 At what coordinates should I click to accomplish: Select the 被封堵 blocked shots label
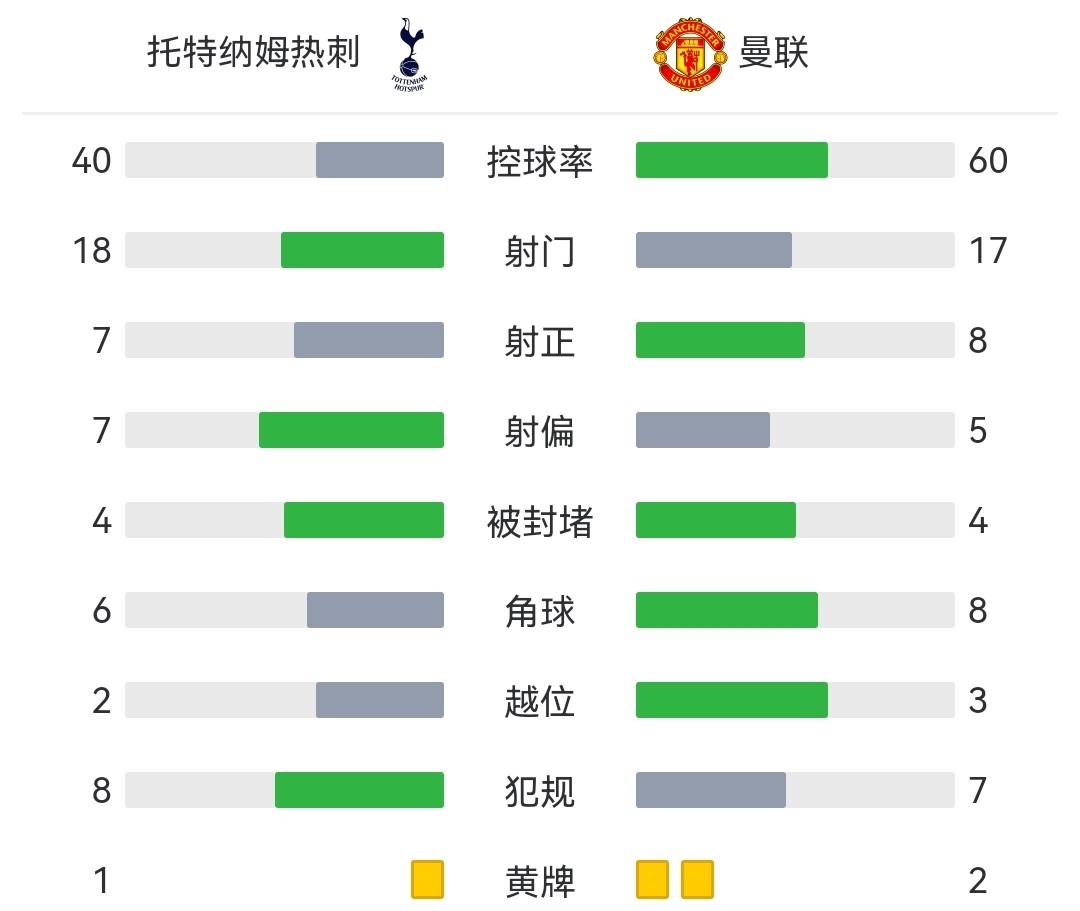click(540, 521)
